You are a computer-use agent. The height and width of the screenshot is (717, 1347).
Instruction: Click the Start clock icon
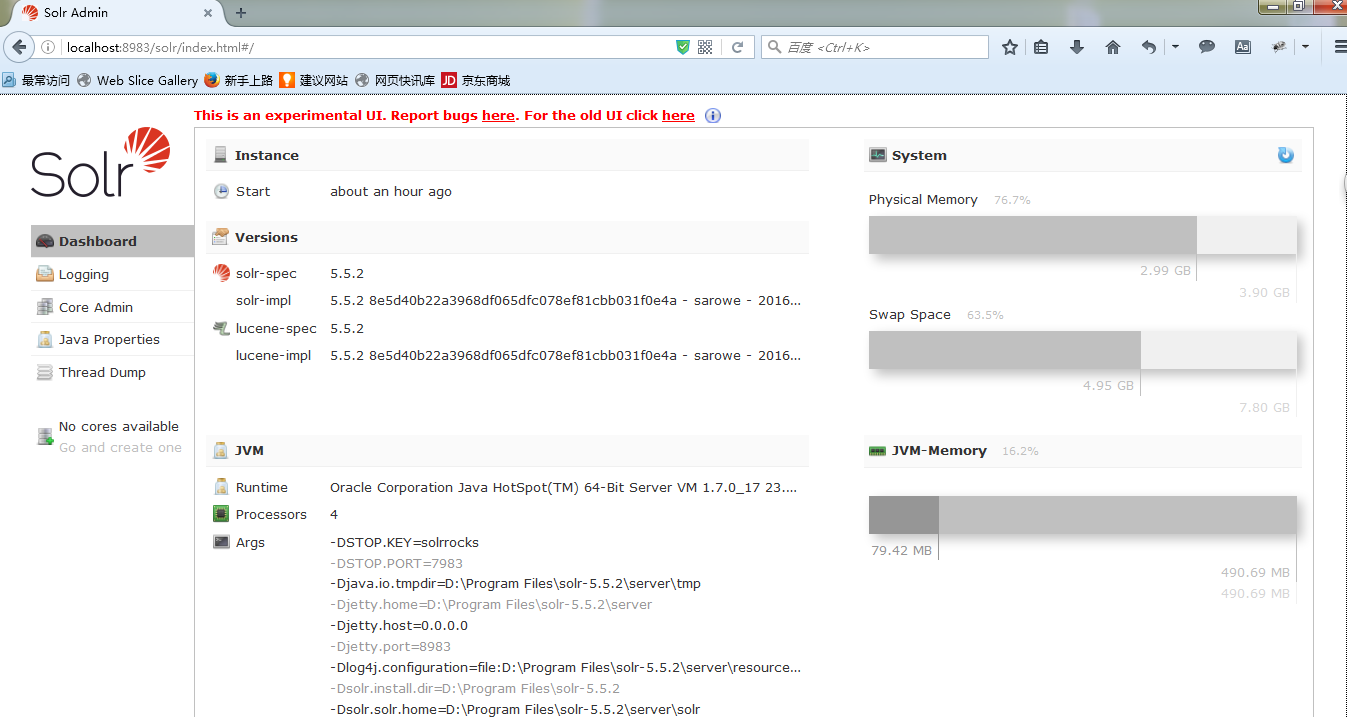pos(221,191)
